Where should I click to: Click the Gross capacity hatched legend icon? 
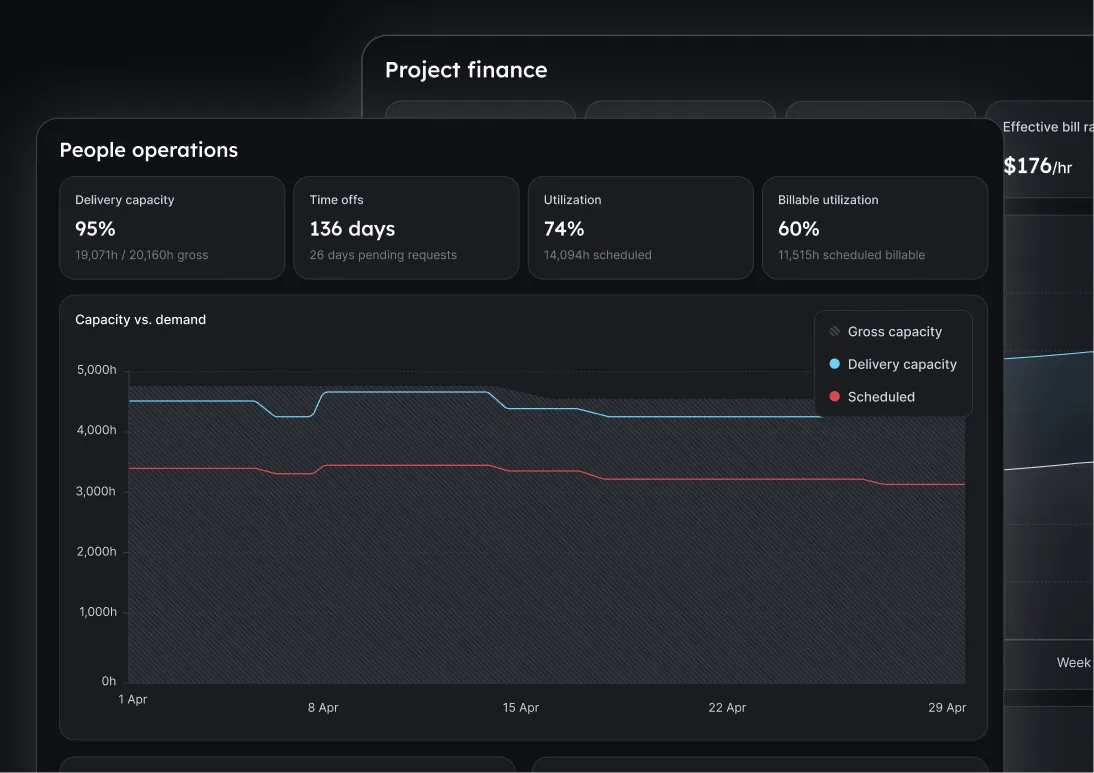[834, 331]
